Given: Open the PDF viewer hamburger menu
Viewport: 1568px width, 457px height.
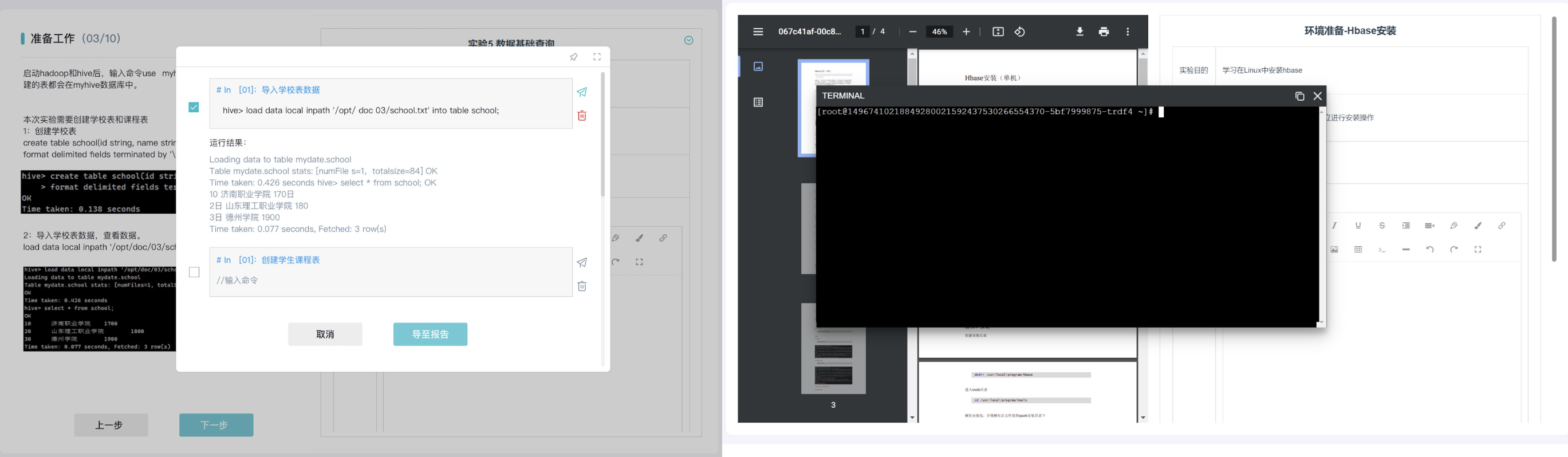Looking at the screenshot, I should click(x=758, y=31).
